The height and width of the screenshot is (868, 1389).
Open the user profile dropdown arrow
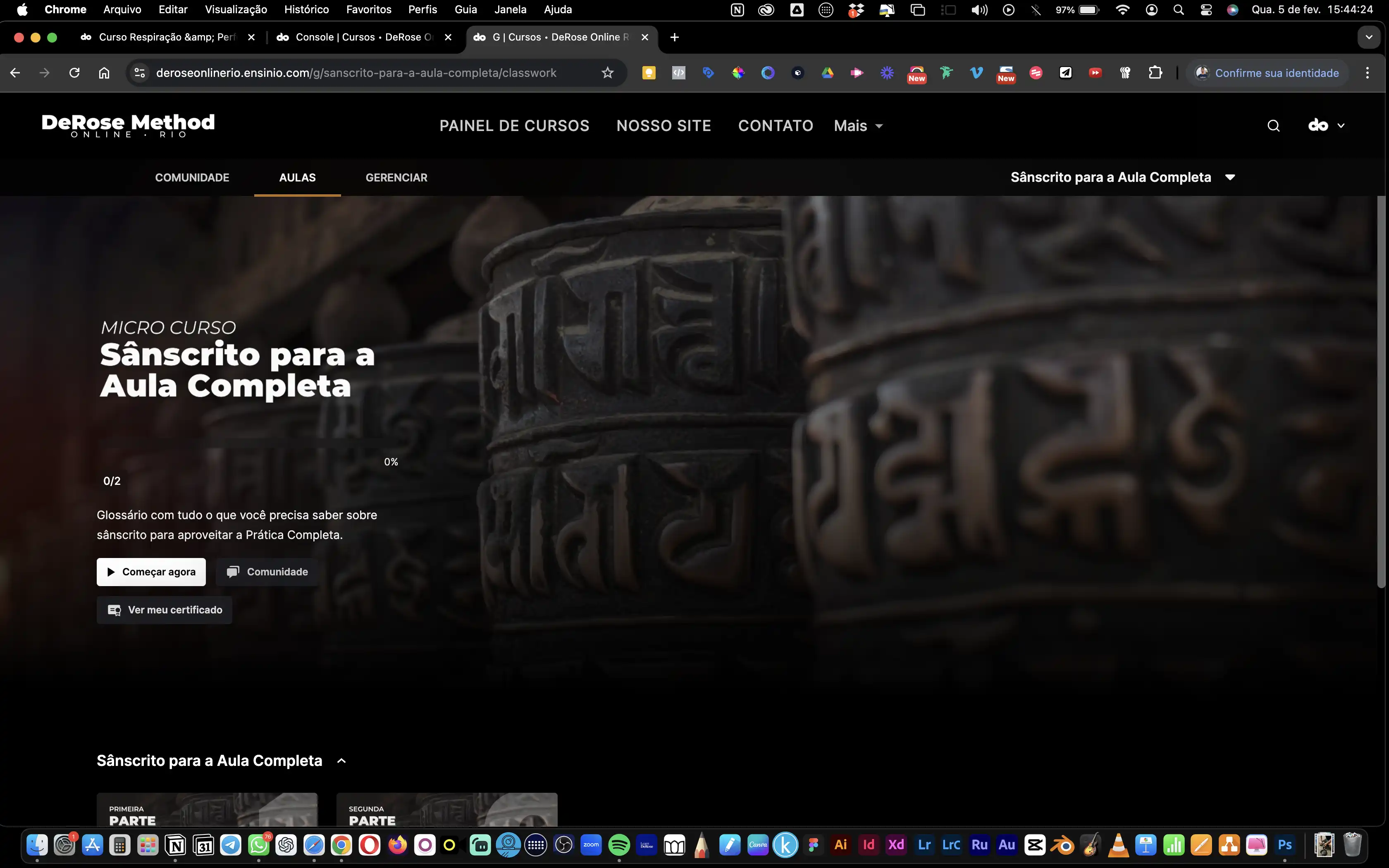(1341, 126)
